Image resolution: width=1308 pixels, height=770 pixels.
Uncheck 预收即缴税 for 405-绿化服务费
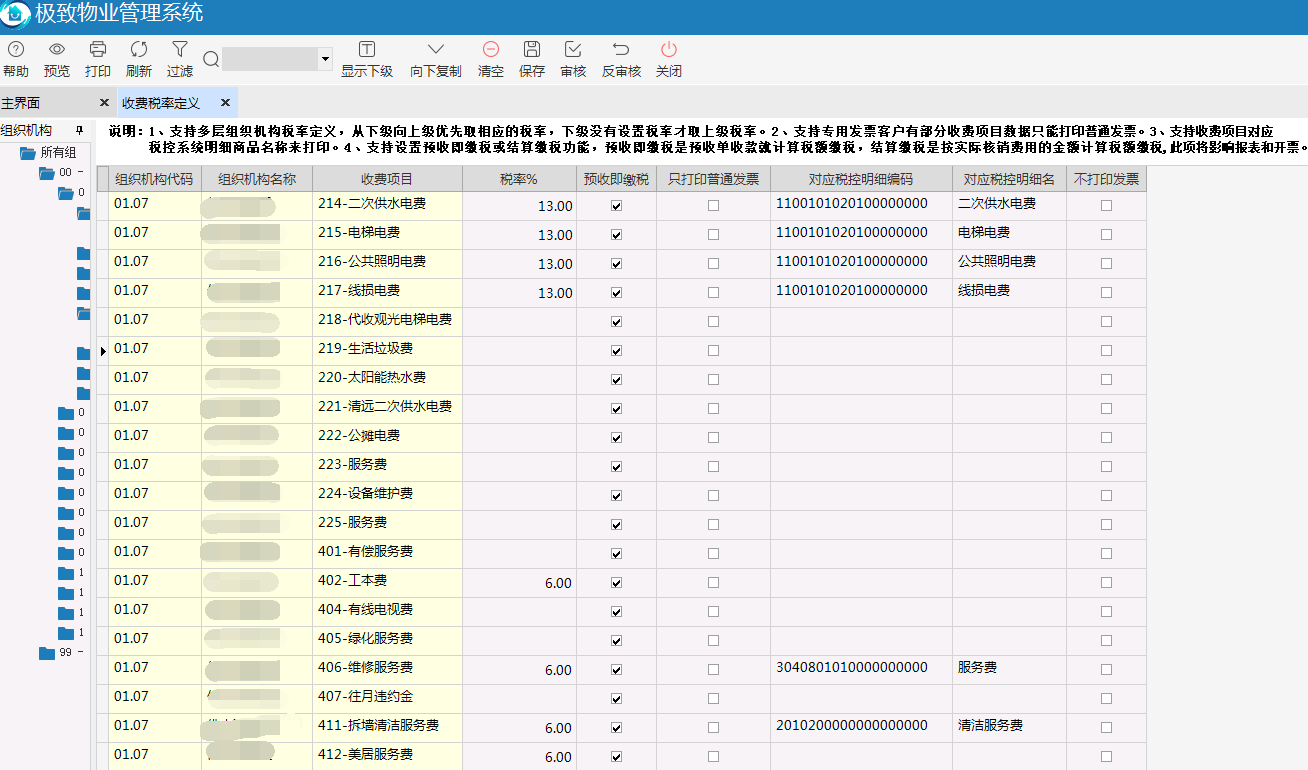(x=616, y=641)
